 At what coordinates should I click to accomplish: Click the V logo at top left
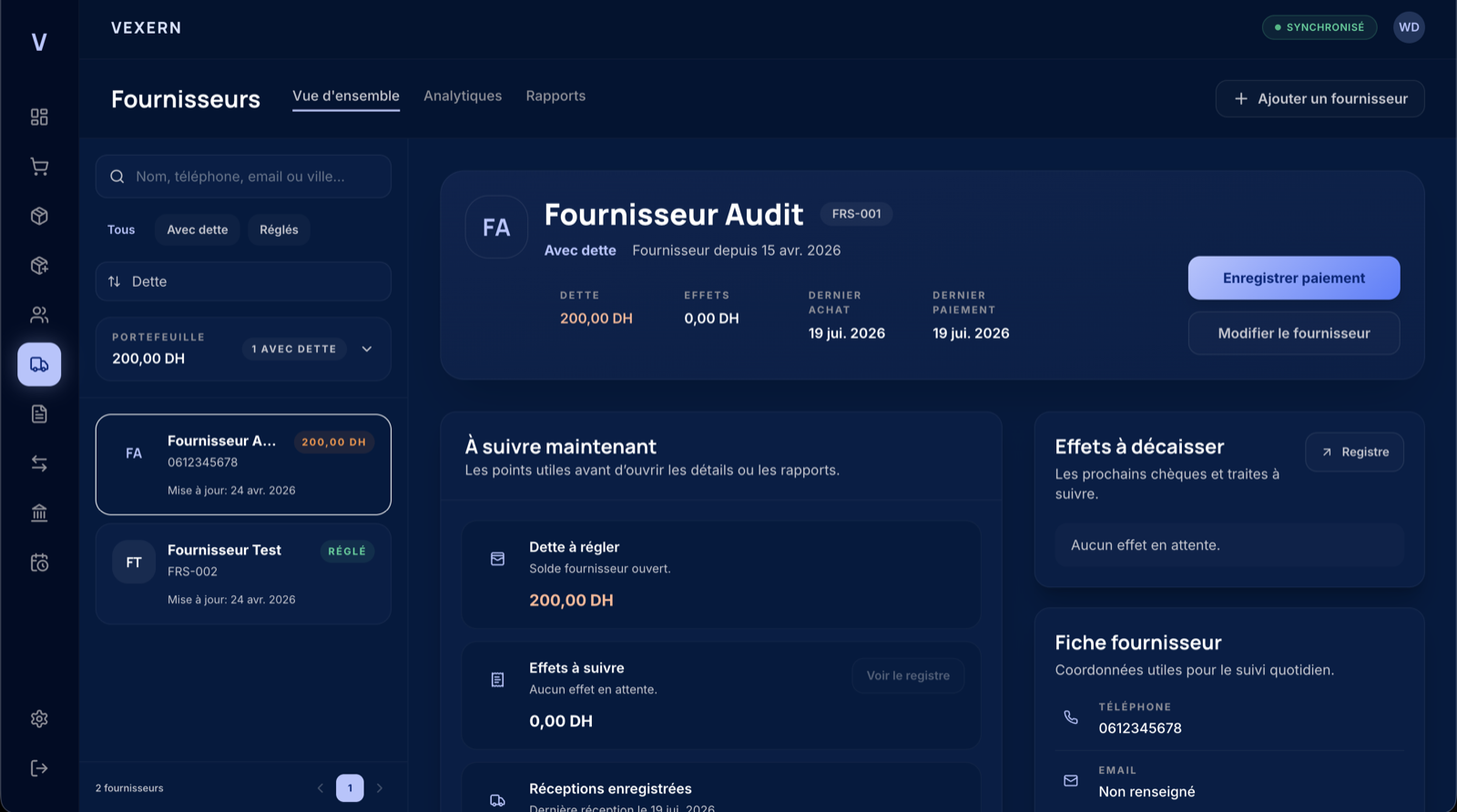(x=39, y=42)
